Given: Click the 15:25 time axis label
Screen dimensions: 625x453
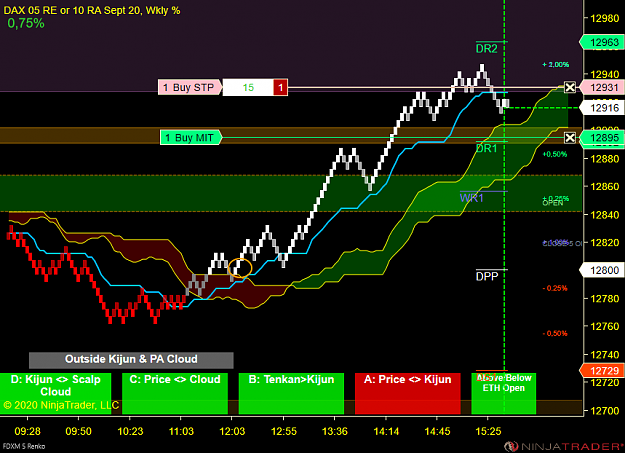Looking at the screenshot, I should tap(488, 431).
